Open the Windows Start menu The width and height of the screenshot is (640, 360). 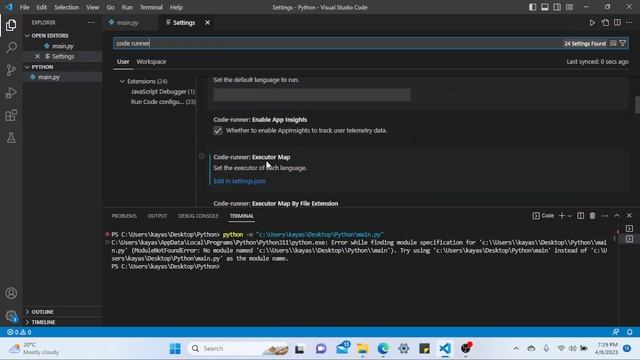click(x=175, y=349)
